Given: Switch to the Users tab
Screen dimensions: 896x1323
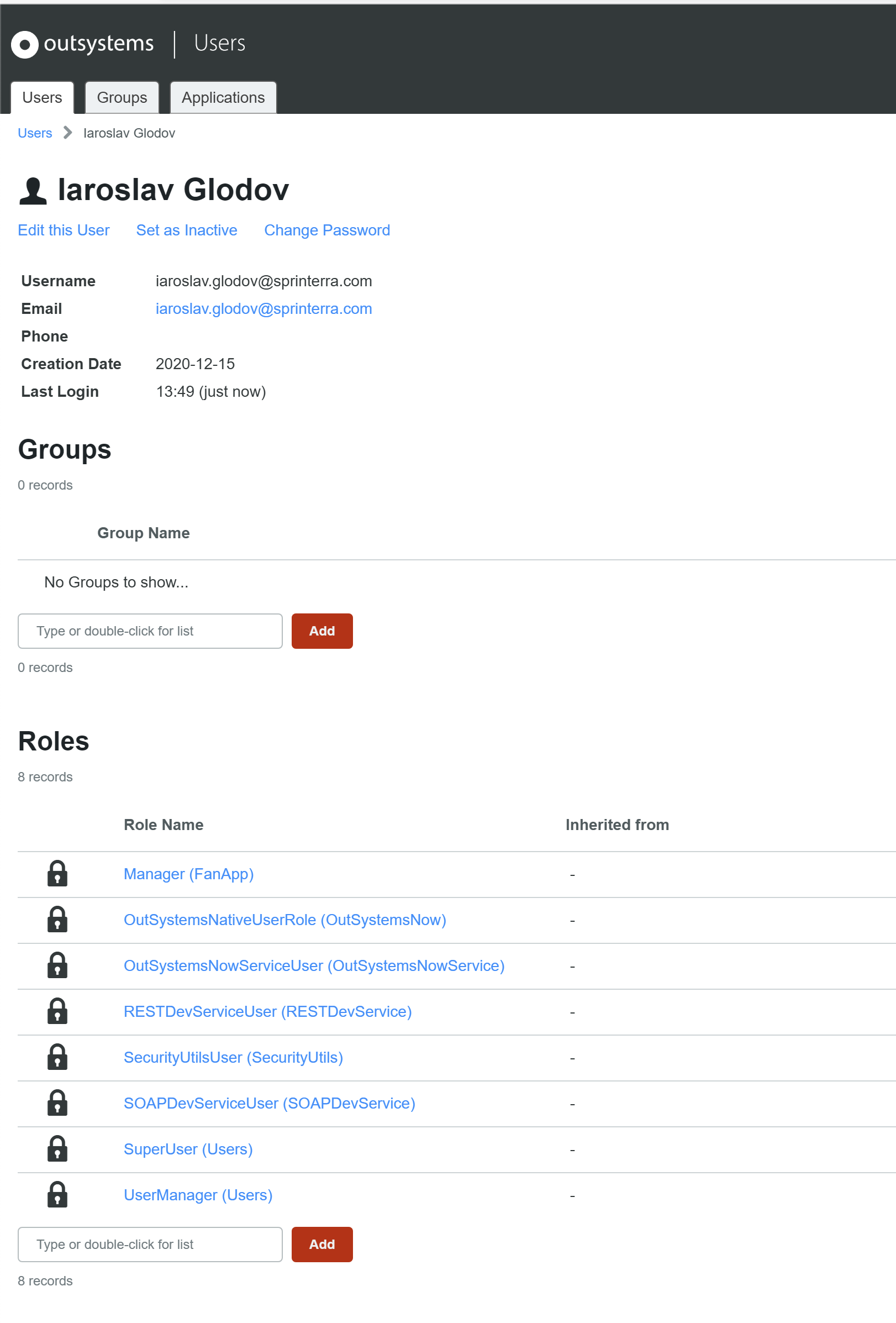Looking at the screenshot, I should click(x=42, y=97).
